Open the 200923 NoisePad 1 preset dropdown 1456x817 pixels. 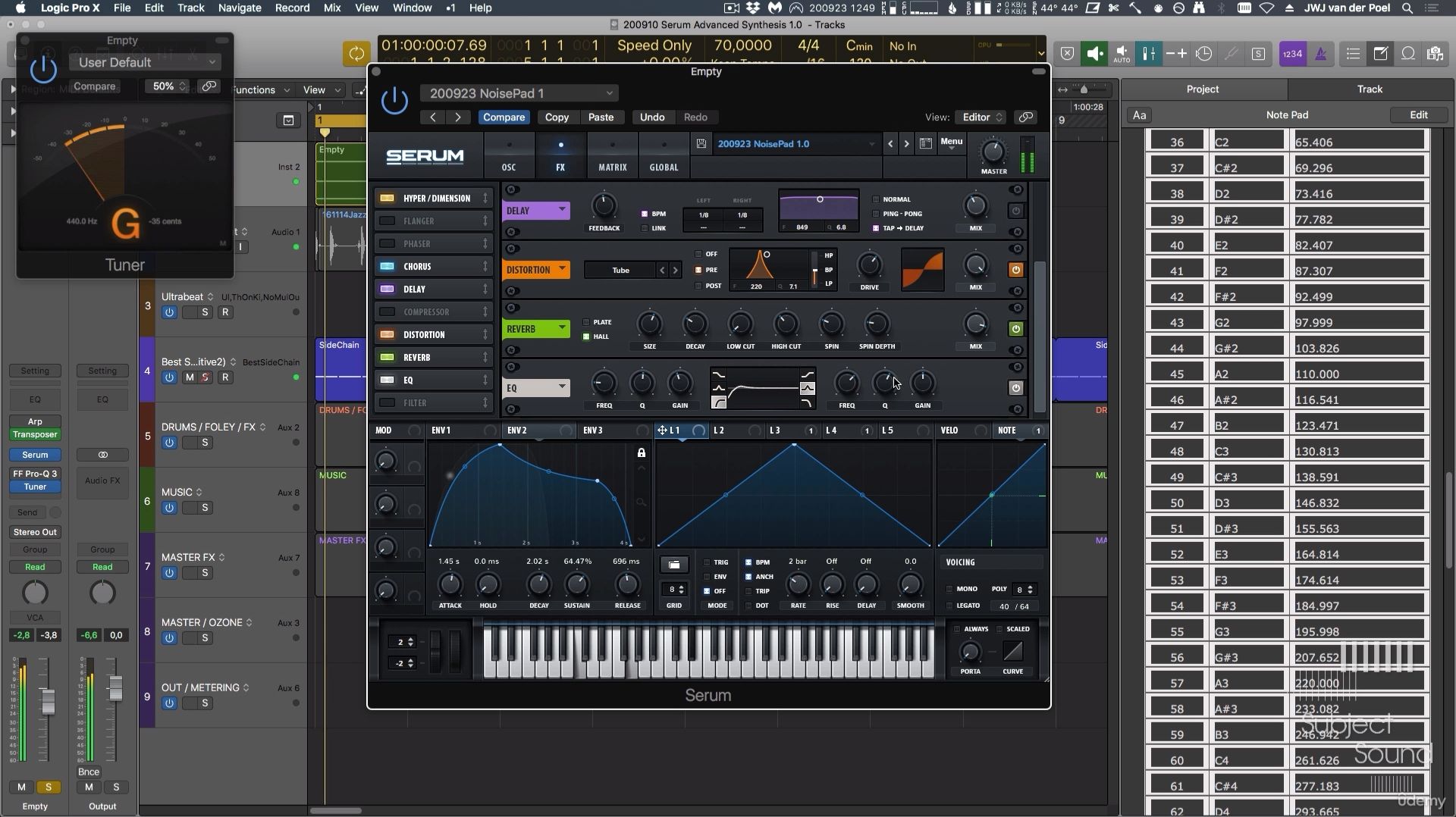pos(519,93)
